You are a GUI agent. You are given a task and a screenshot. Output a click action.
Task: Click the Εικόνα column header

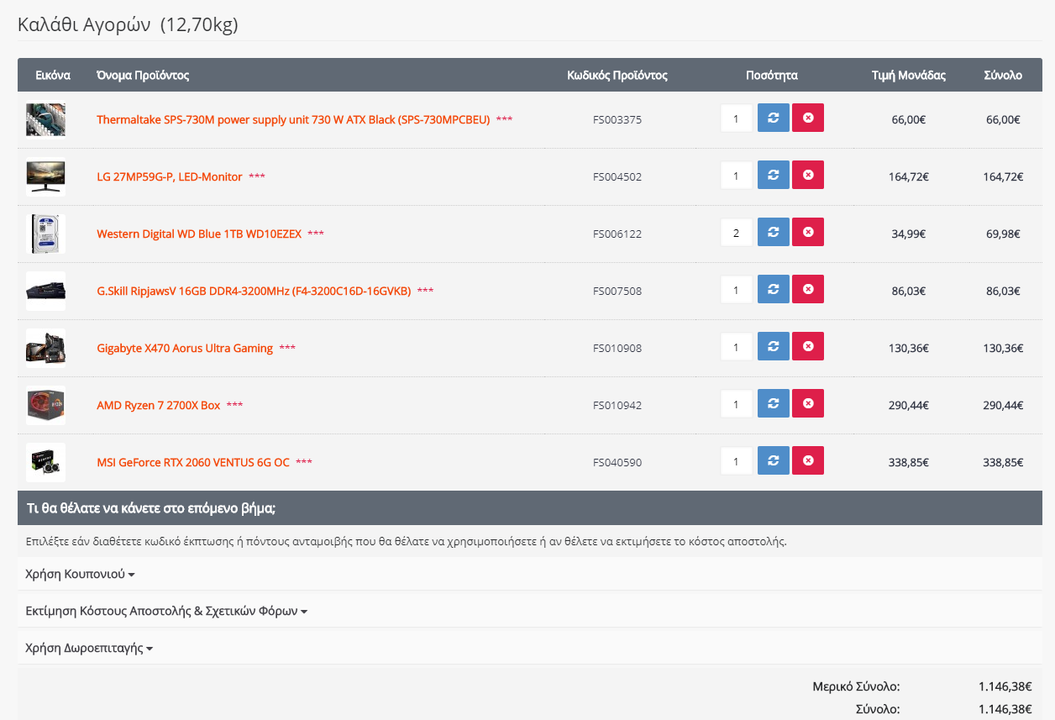click(x=52, y=75)
